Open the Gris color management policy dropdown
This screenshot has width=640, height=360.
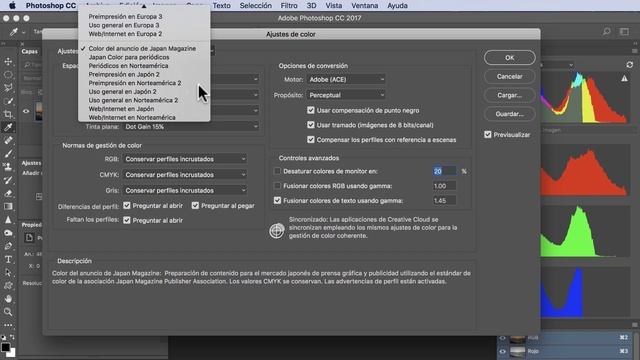[185, 190]
